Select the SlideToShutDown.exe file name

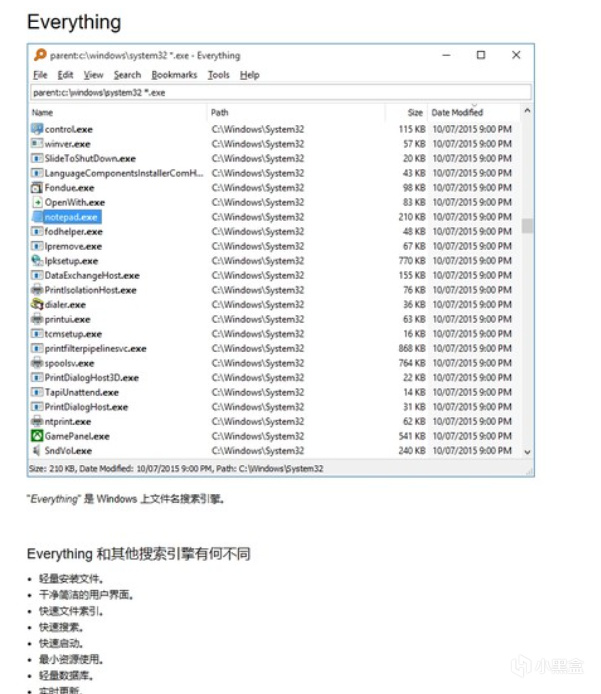[x=90, y=159]
